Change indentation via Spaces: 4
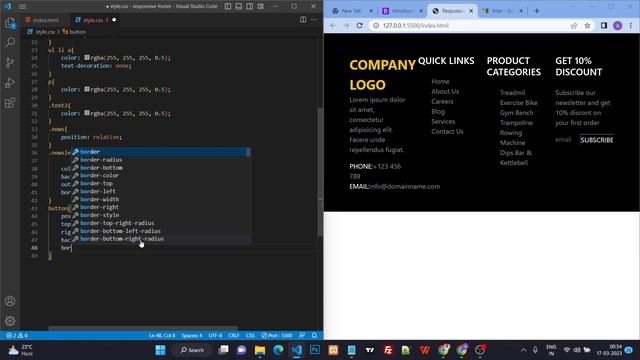The width and height of the screenshot is (640, 360). [x=192, y=335]
